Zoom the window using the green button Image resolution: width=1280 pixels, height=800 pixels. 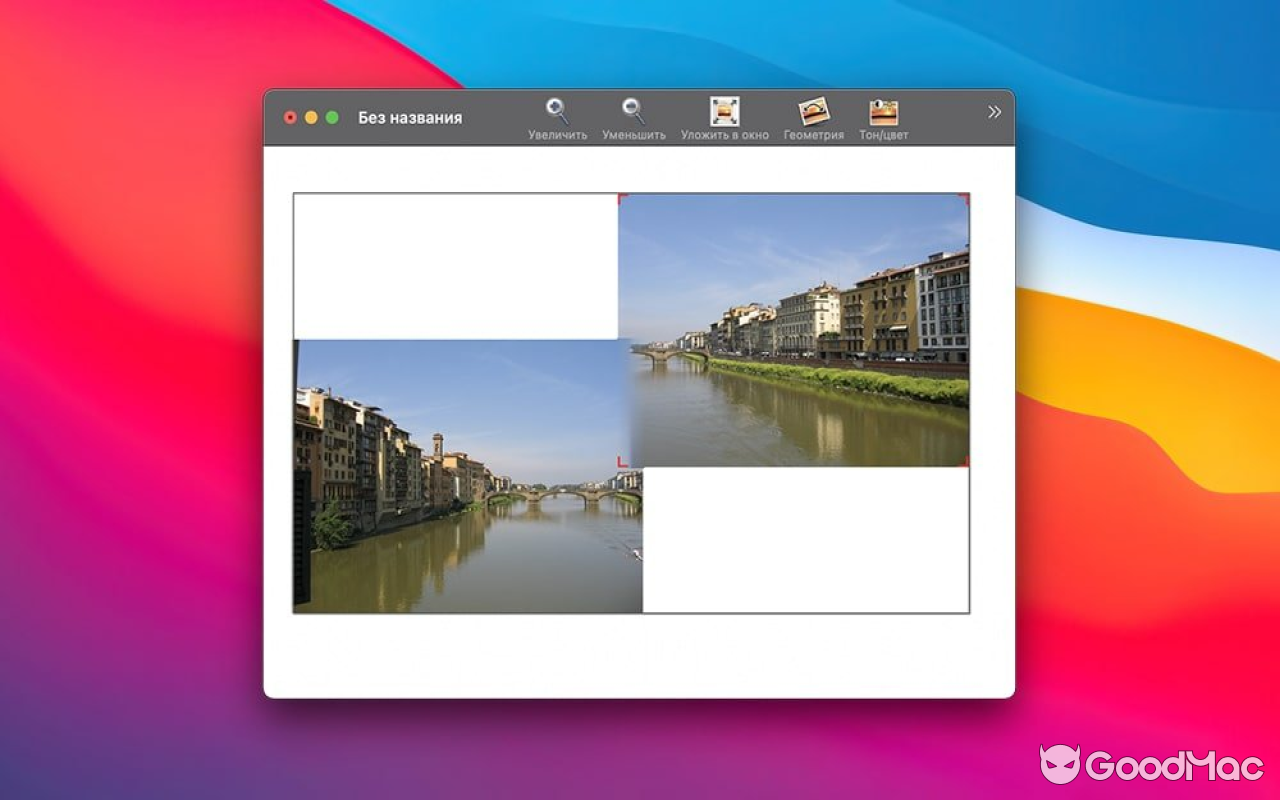pos(332,117)
